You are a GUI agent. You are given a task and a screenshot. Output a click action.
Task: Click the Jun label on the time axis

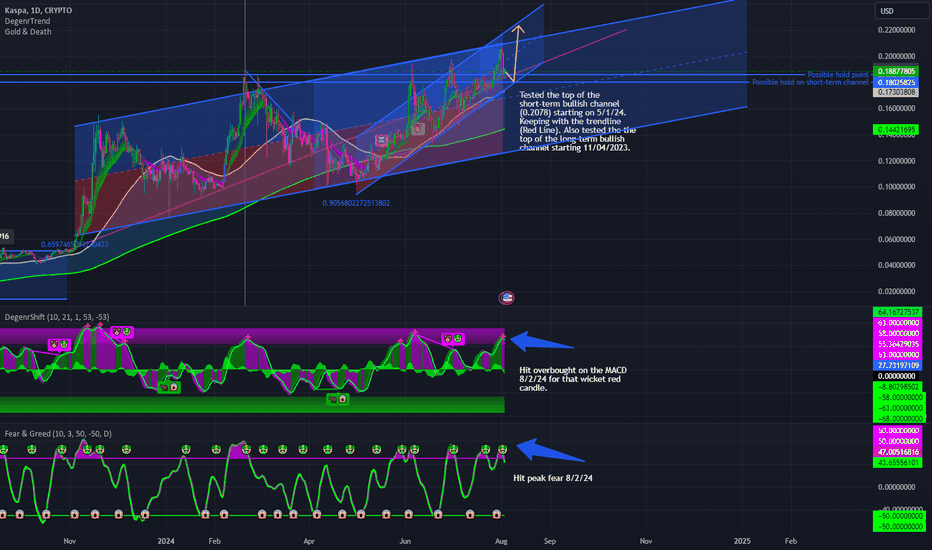coord(405,541)
